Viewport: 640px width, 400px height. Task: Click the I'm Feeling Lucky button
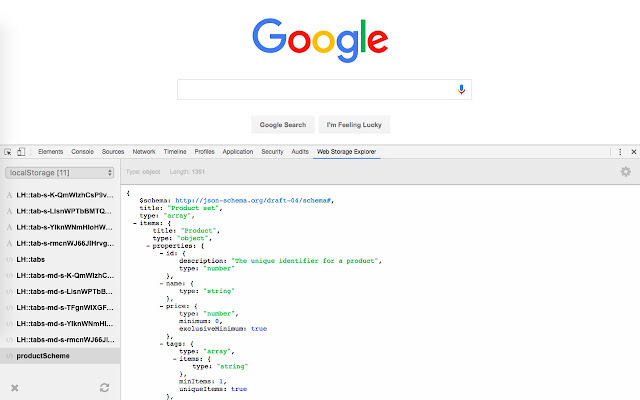click(354, 125)
